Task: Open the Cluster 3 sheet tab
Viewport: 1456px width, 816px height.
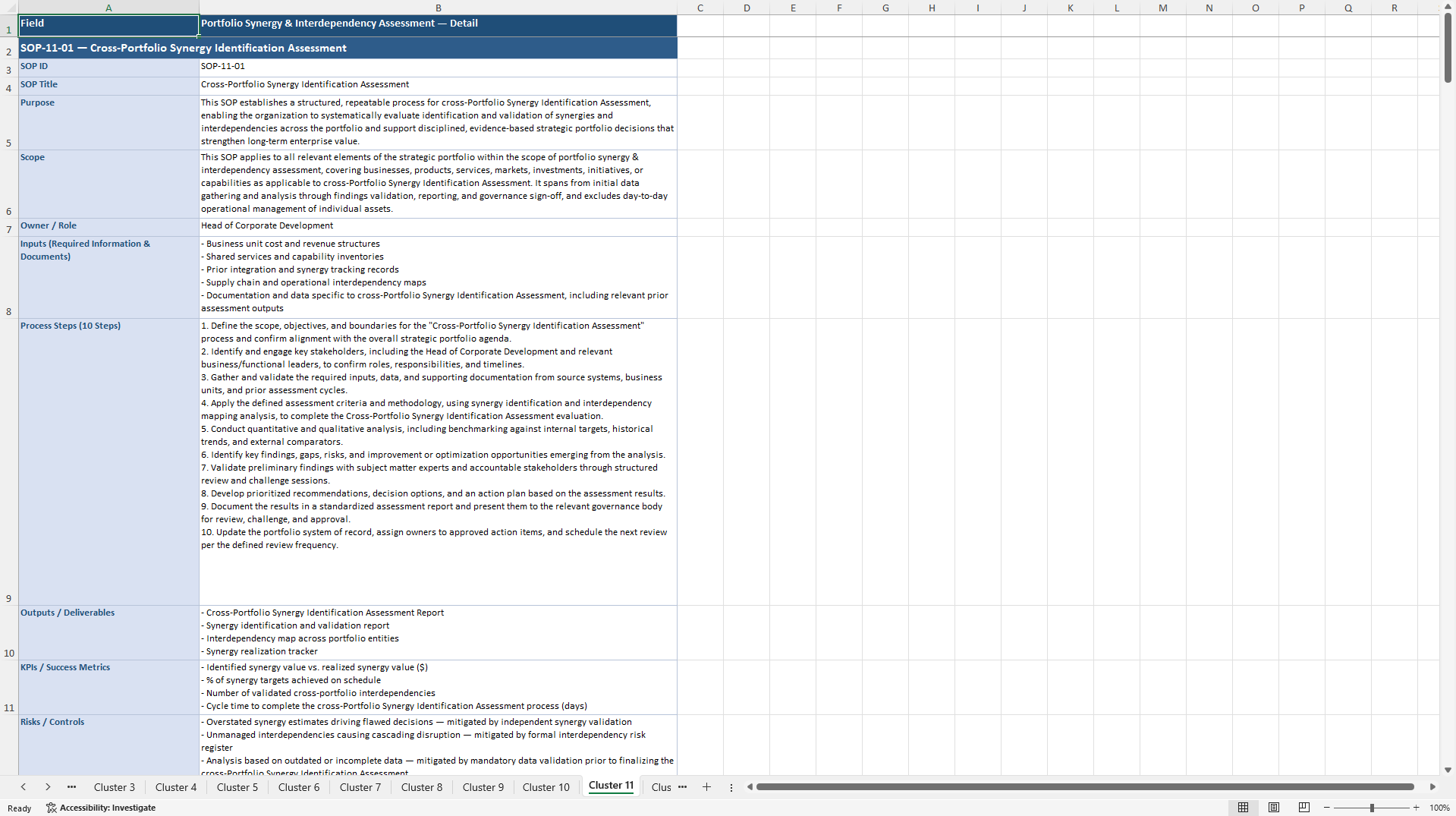Action: (x=115, y=787)
